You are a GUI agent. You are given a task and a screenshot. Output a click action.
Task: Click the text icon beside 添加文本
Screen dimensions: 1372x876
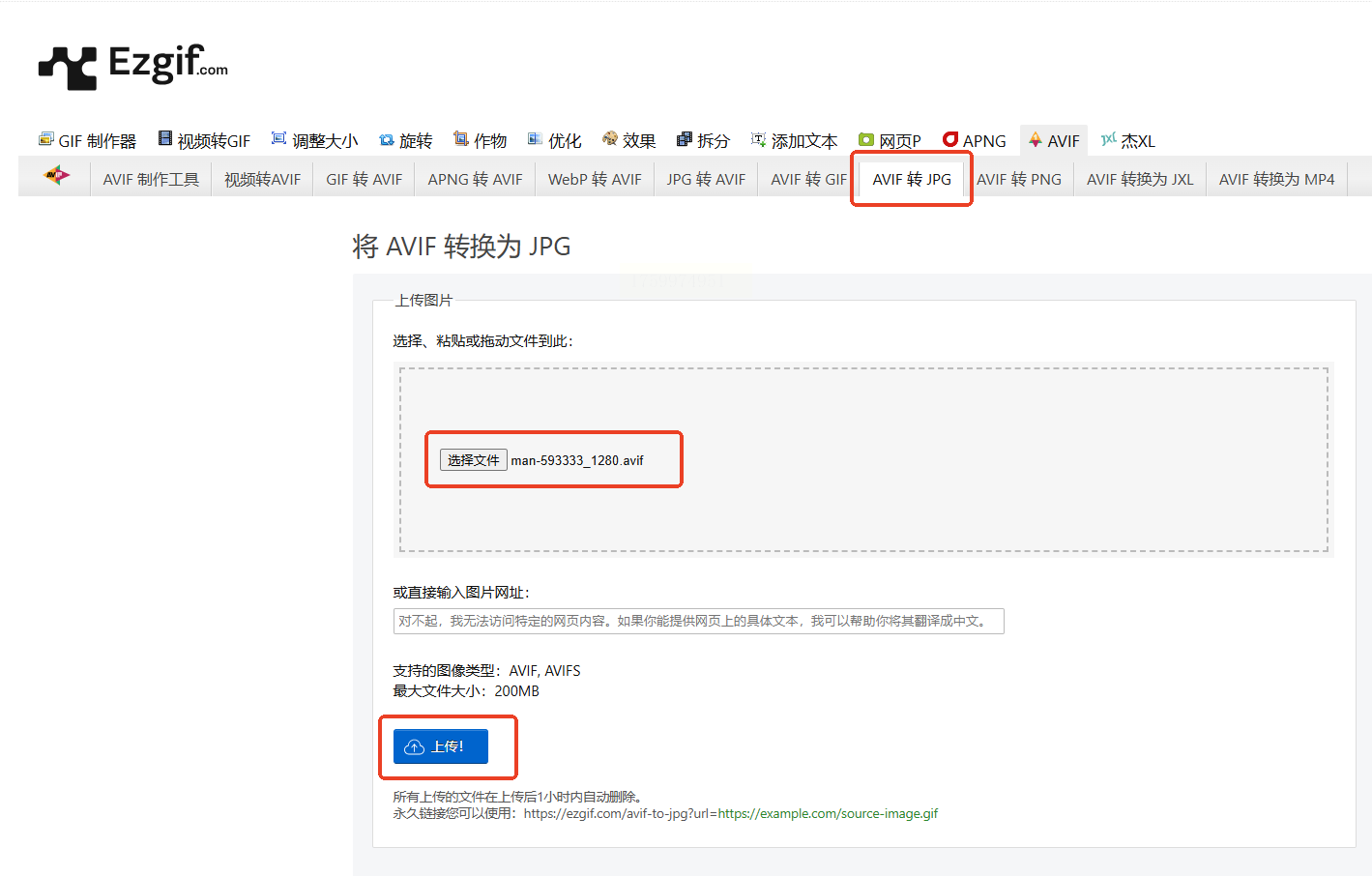[759, 139]
